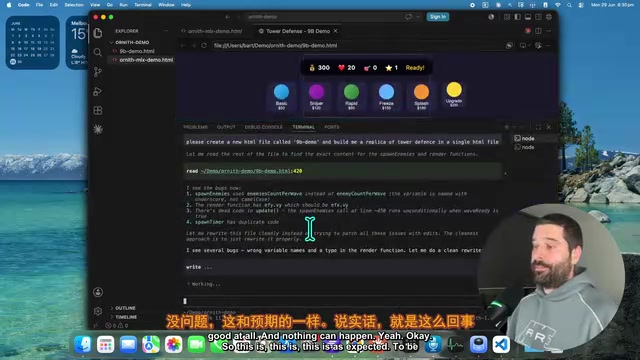640x360 pixels.
Task: Open Maps from the dock
Action: coord(151,344)
